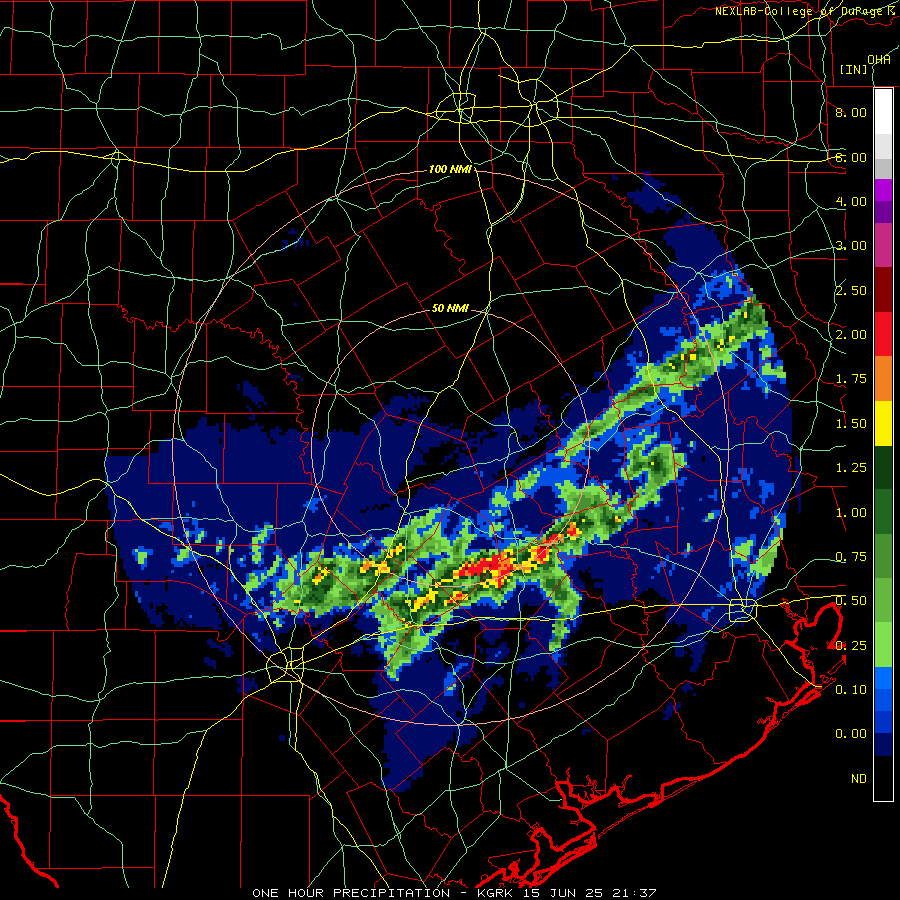The height and width of the screenshot is (900, 900).
Task: Click the 8.00 legend value
Action: (x=851, y=112)
